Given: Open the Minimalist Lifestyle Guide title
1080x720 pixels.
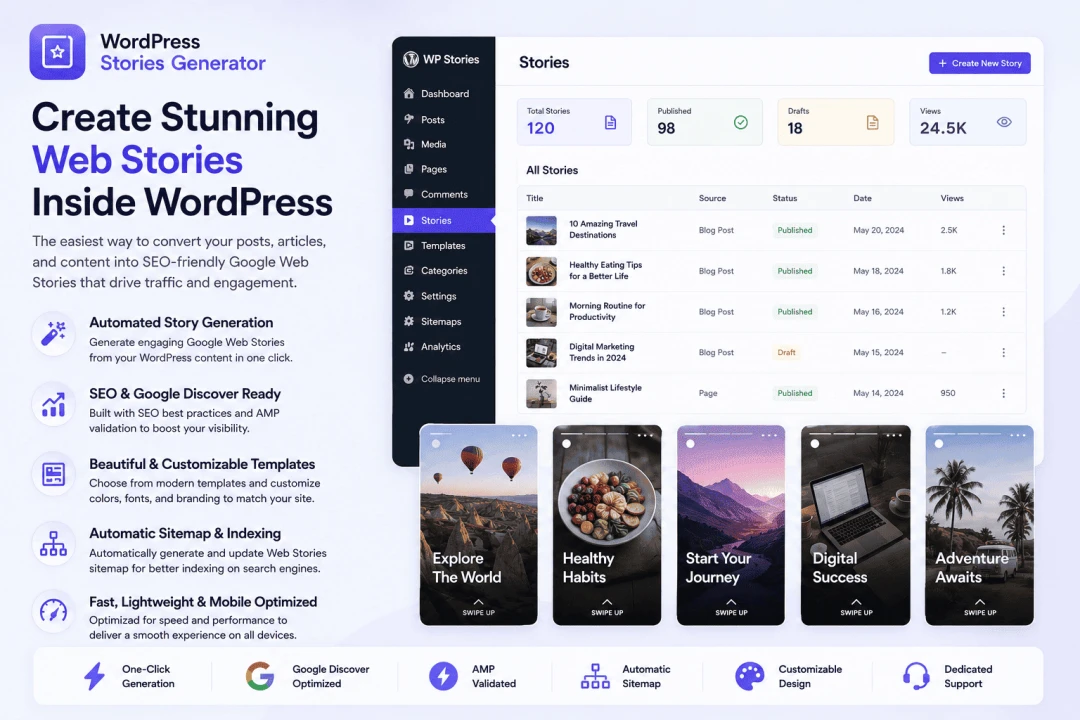Looking at the screenshot, I should 605,393.
